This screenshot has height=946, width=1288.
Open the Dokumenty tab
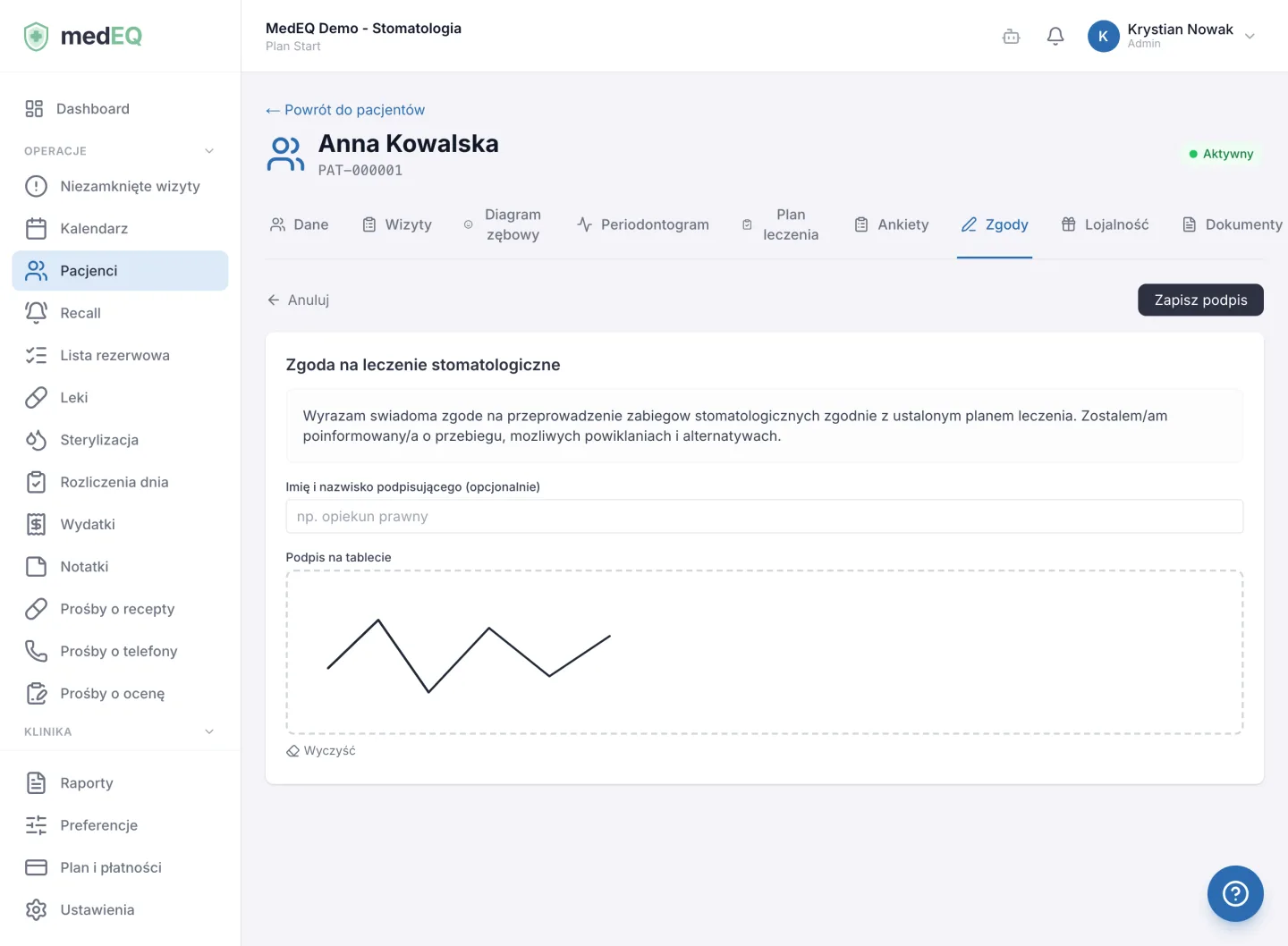point(1233,224)
